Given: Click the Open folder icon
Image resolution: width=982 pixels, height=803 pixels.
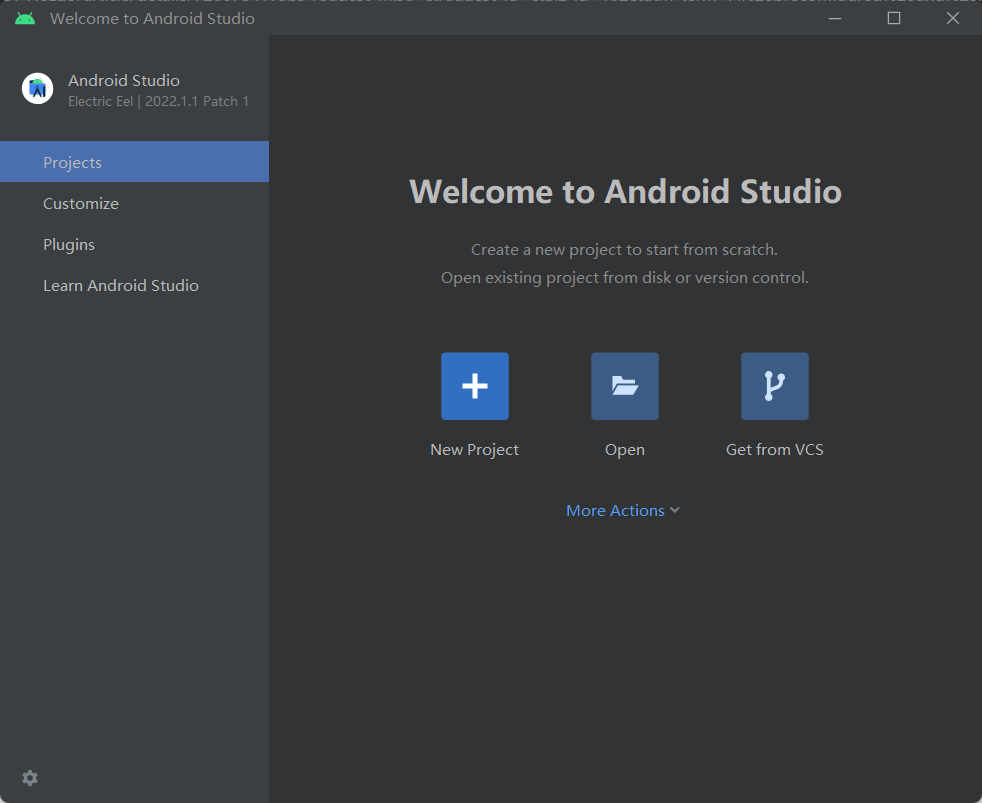Looking at the screenshot, I should (624, 386).
